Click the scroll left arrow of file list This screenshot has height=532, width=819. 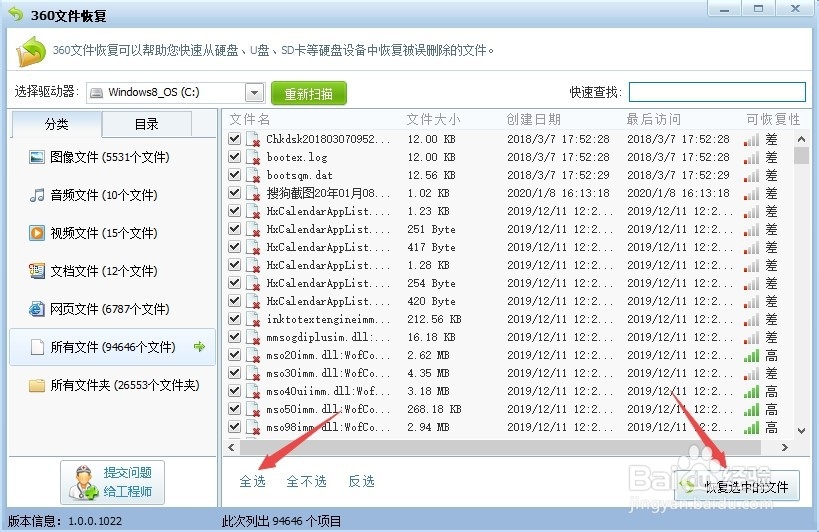tap(231, 447)
